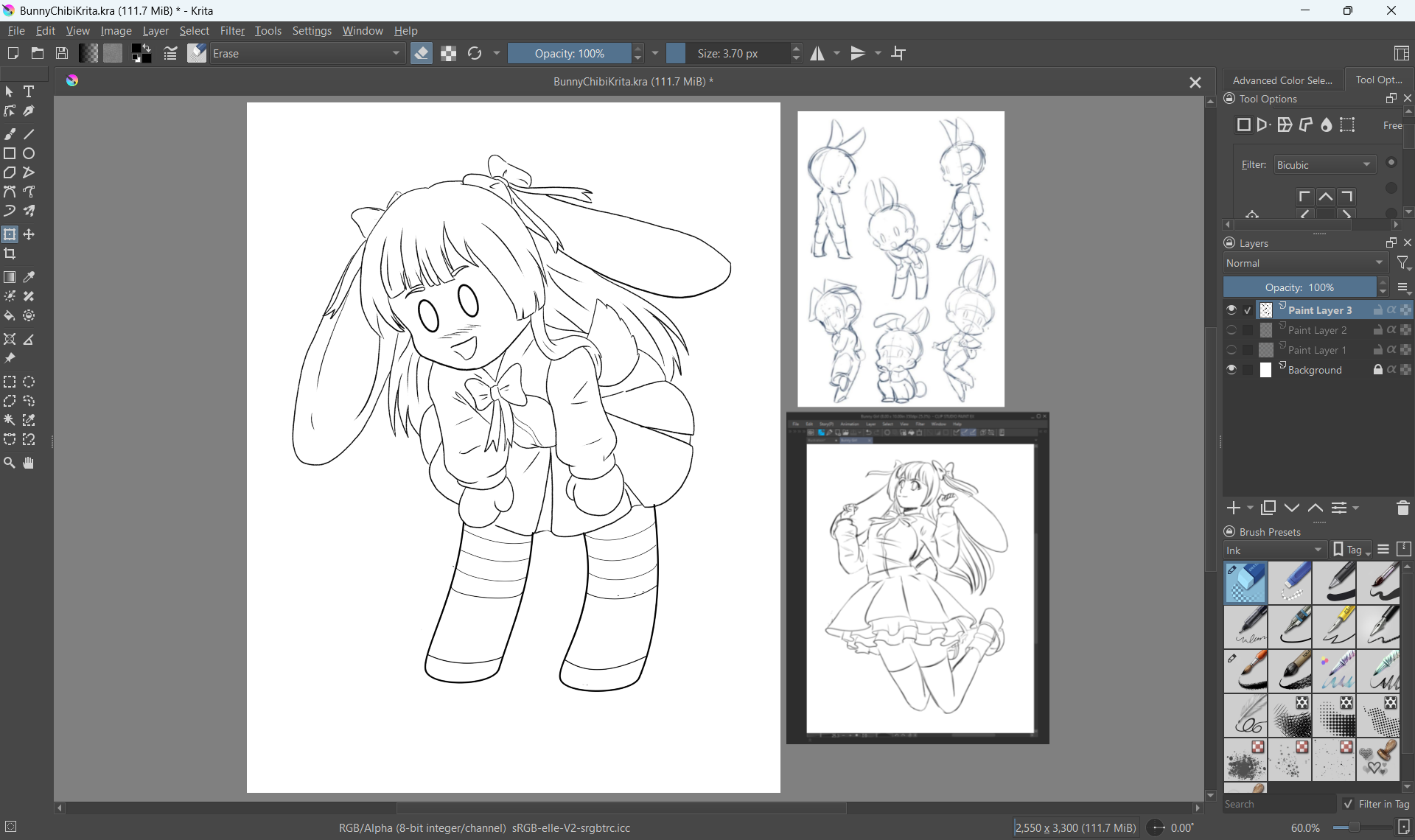Select the Zoom tool
Image resolution: width=1415 pixels, height=840 pixels.
click(10, 463)
